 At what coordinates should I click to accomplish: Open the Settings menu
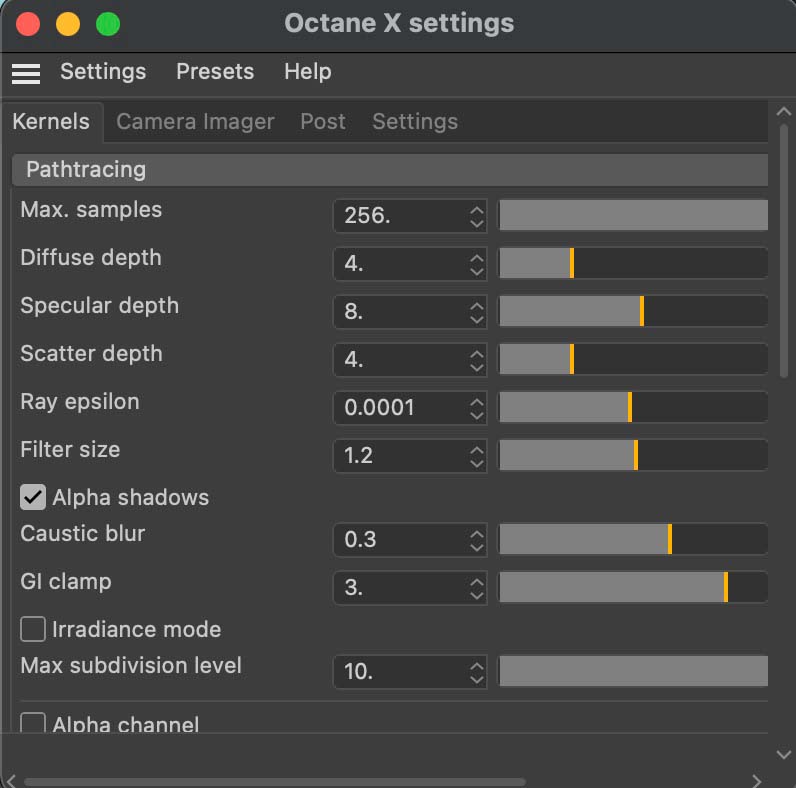(103, 72)
